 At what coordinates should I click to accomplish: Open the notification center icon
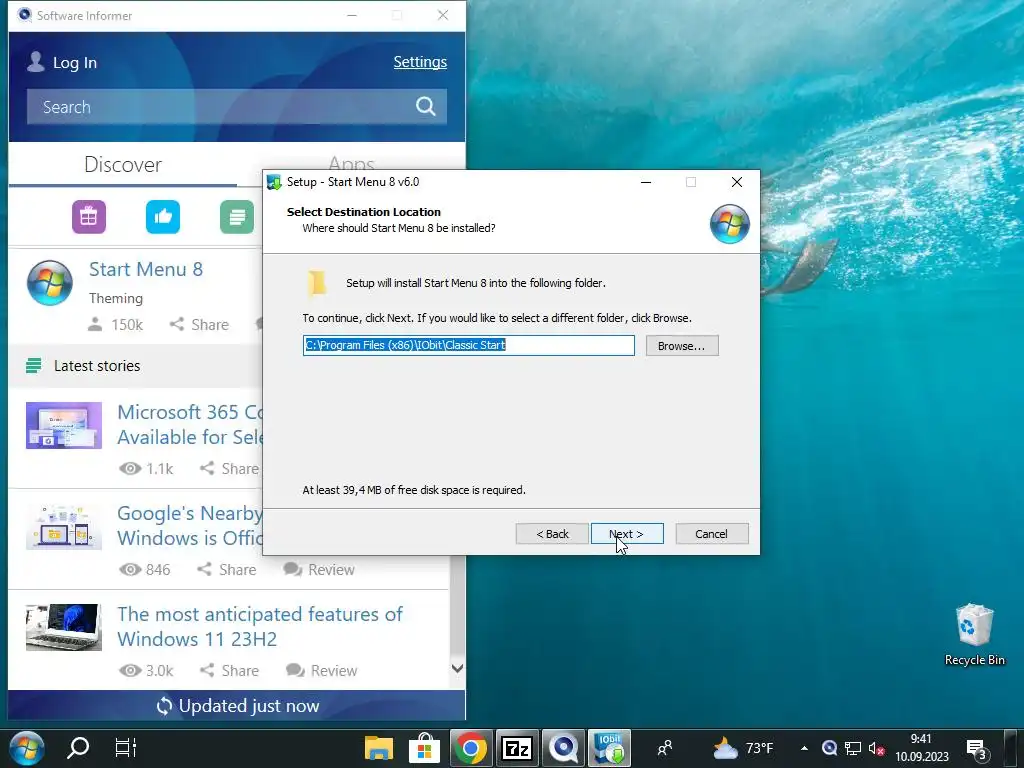pyautogui.click(x=977, y=749)
